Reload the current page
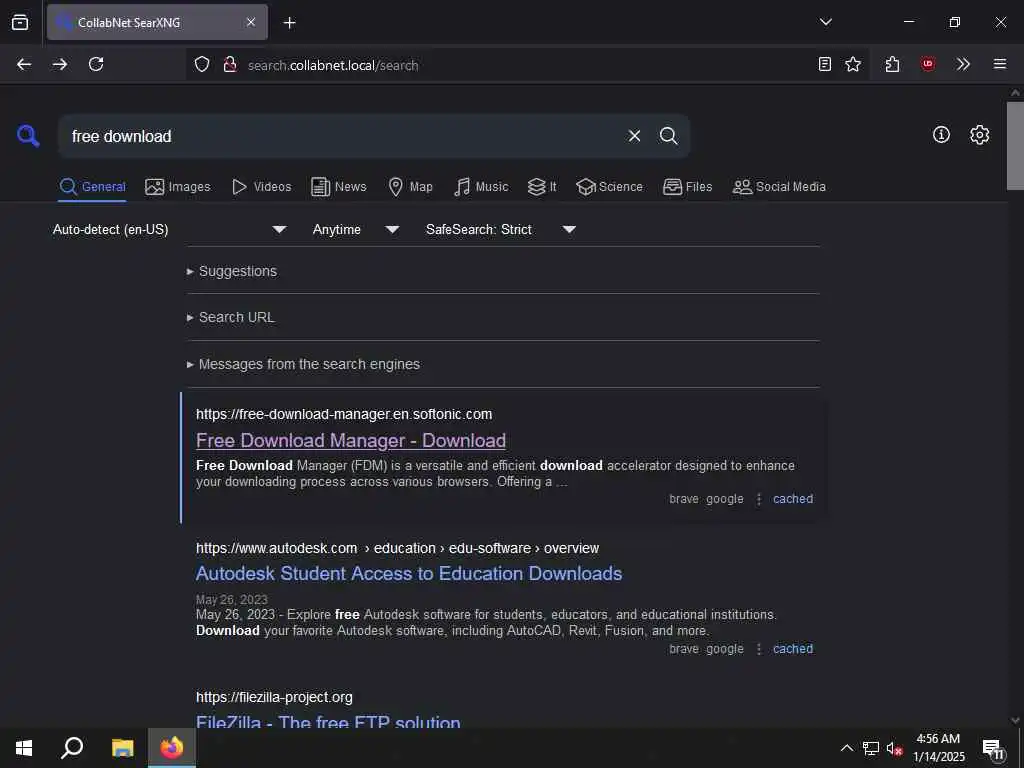Screen dimensions: 1024x768 (96, 64)
